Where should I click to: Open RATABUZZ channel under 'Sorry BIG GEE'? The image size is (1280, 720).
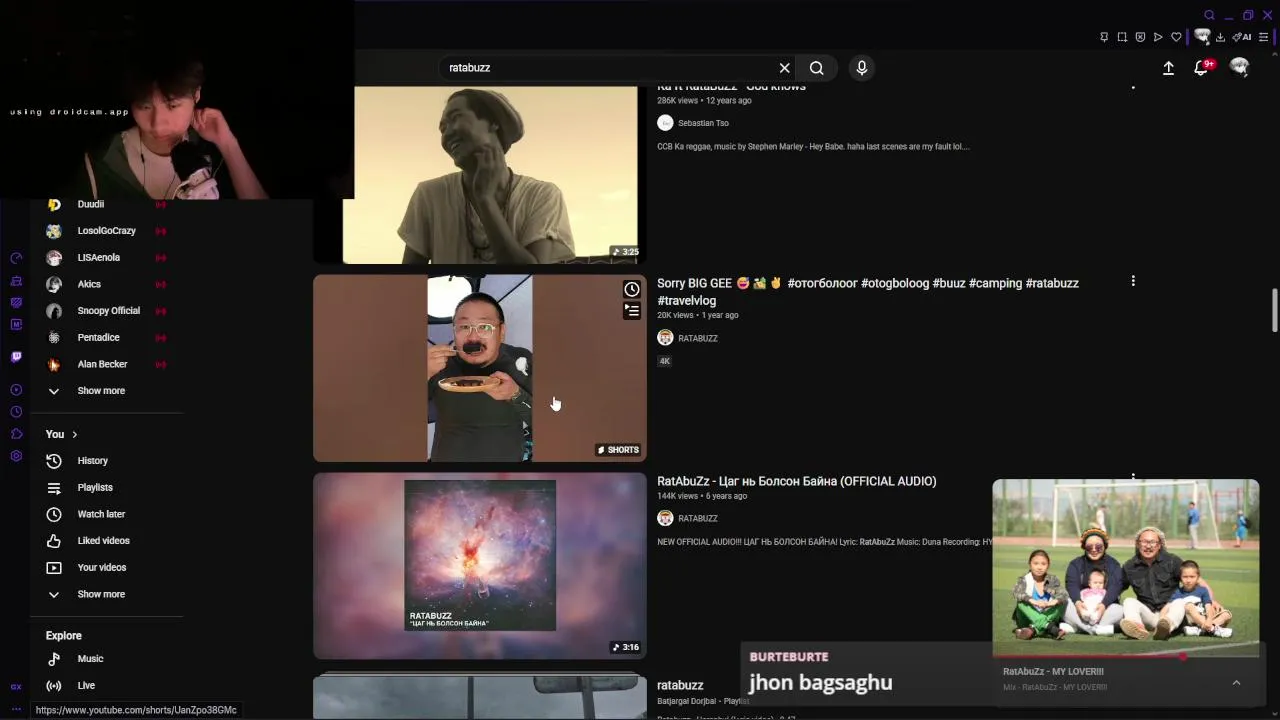697,338
